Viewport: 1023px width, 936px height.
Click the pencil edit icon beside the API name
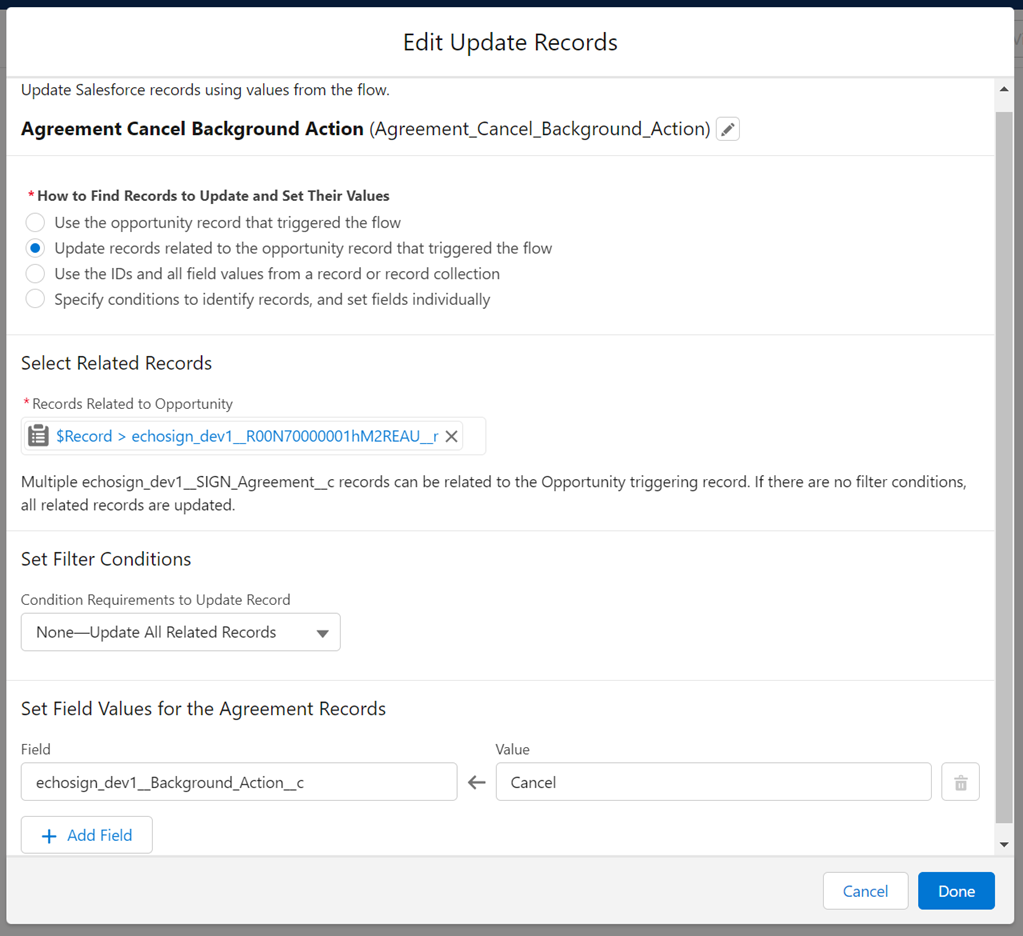(728, 129)
